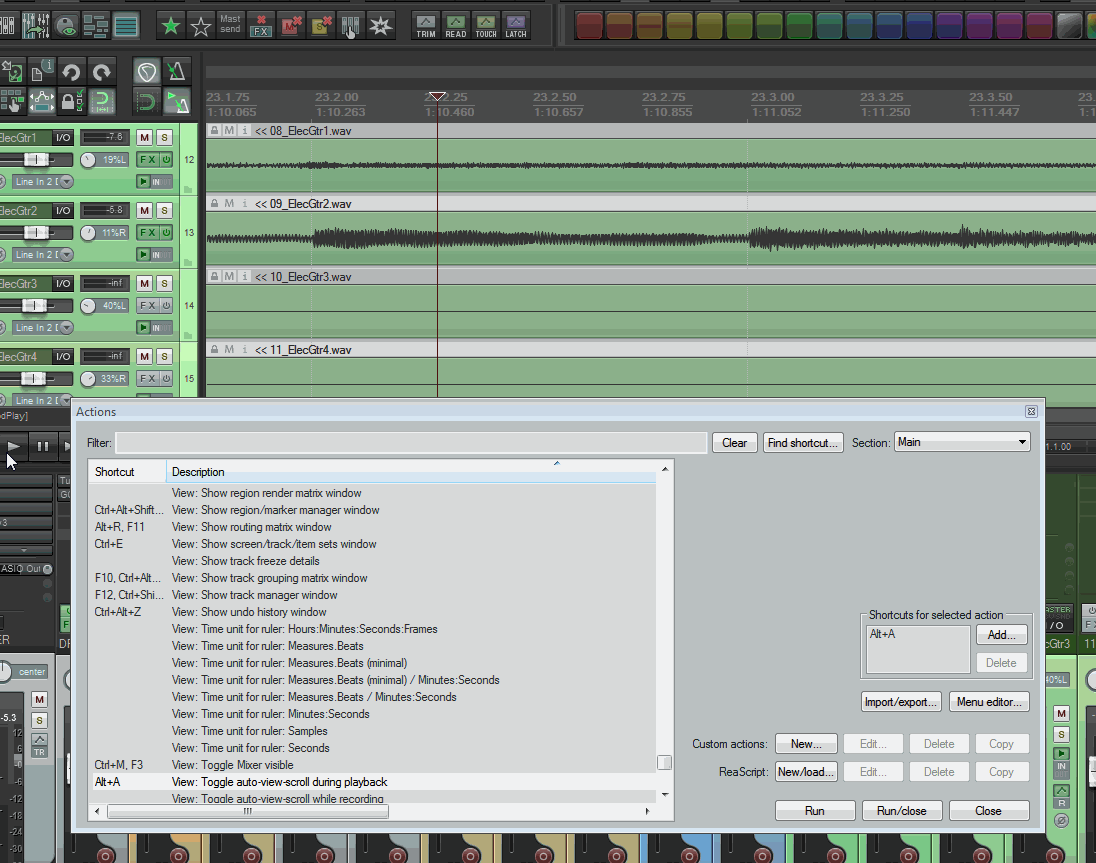Click the Mast send toolbar button
The image size is (1096, 863).
[x=230, y=24]
